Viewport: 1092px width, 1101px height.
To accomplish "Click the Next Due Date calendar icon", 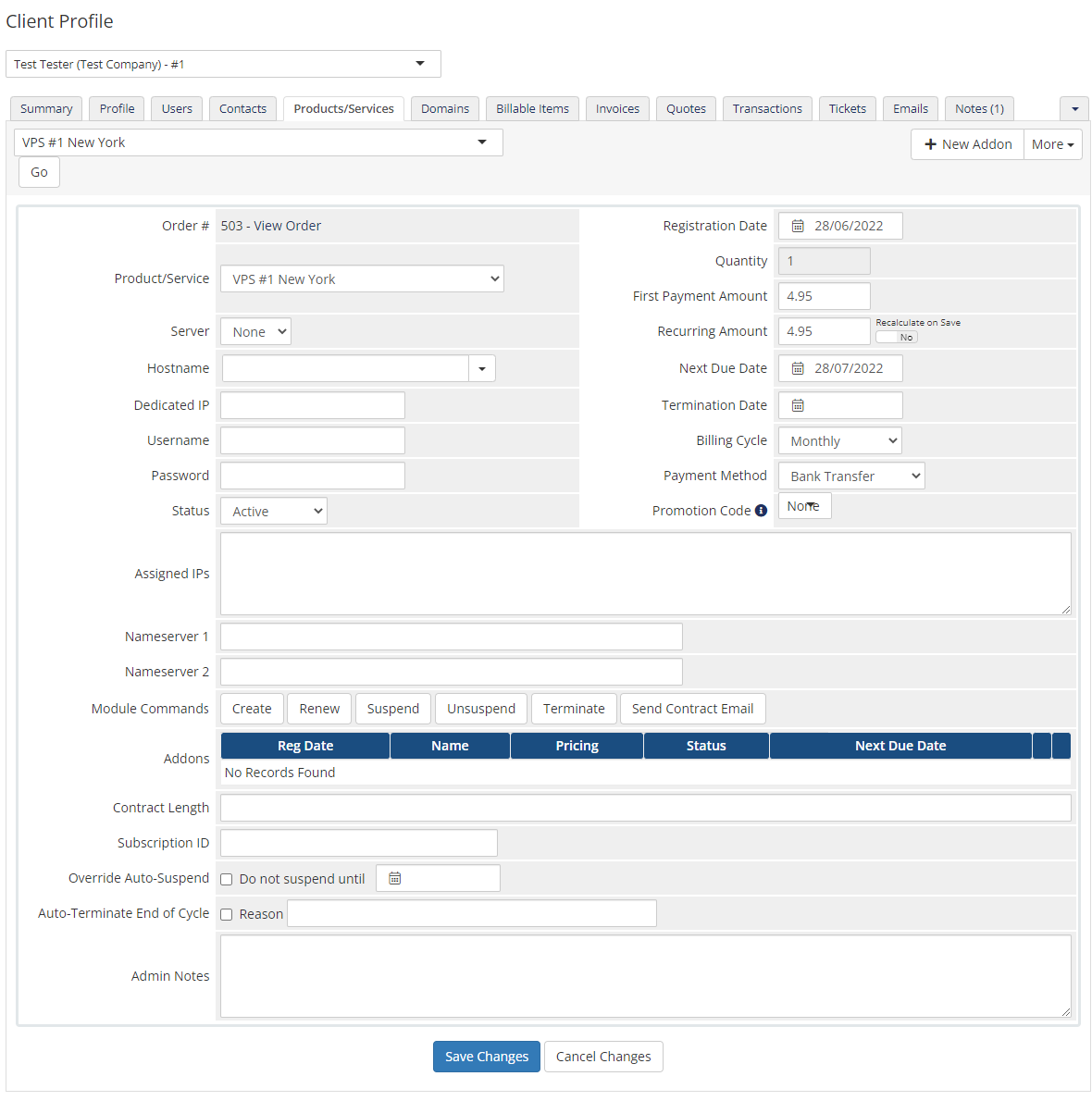I will point(798,368).
